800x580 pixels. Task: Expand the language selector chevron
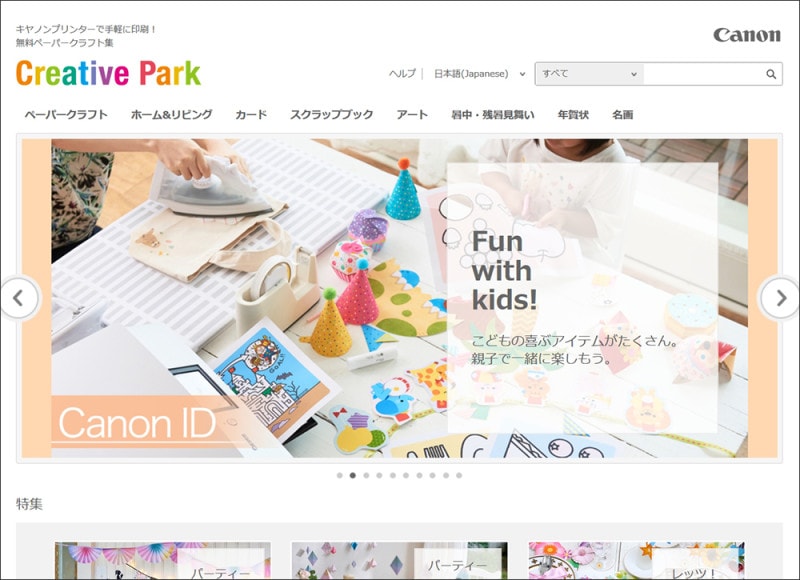click(x=523, y=74)
